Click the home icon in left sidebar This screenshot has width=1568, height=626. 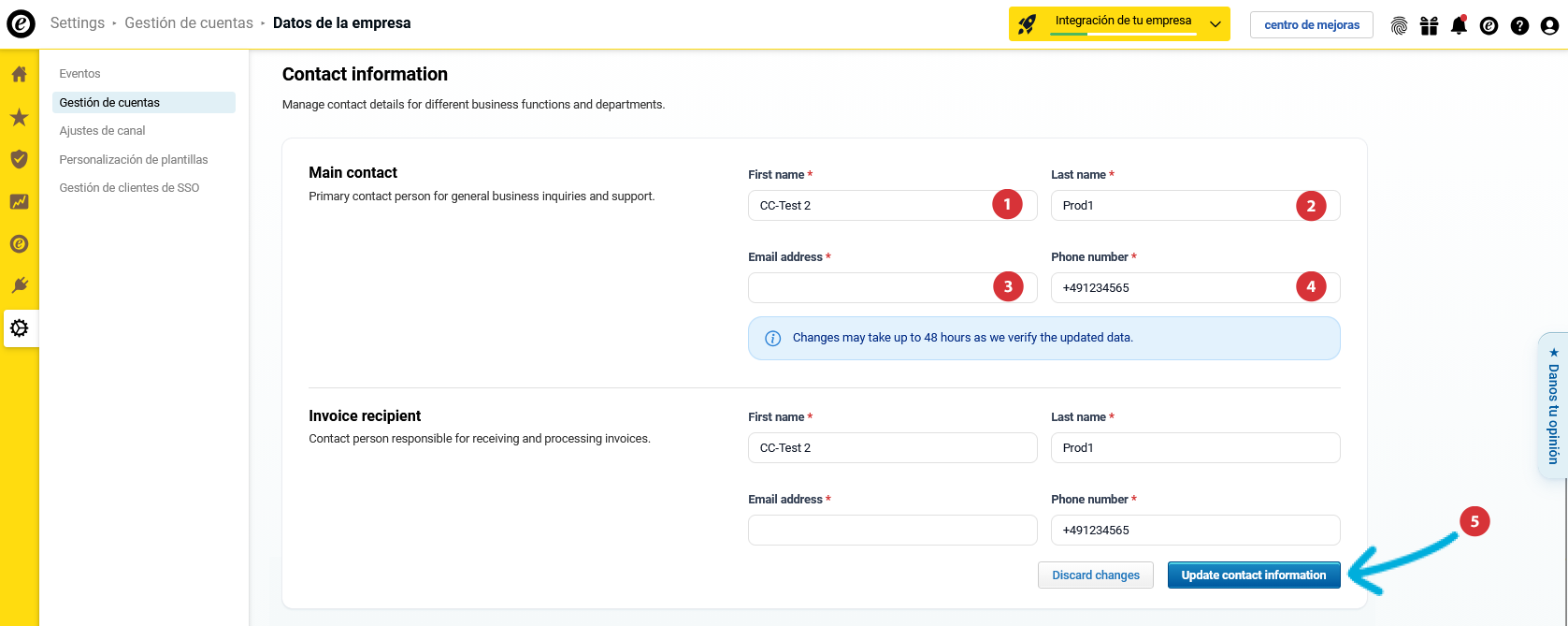(19, 75)
